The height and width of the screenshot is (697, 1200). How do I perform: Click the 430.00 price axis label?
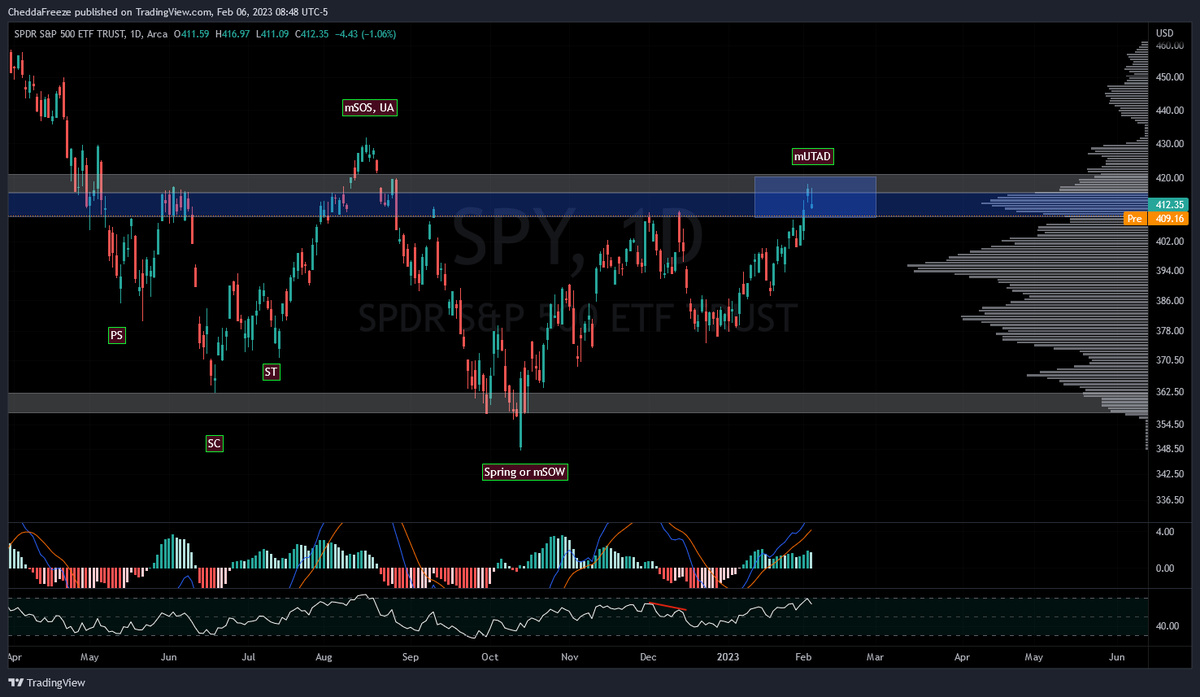(1169, 144)
